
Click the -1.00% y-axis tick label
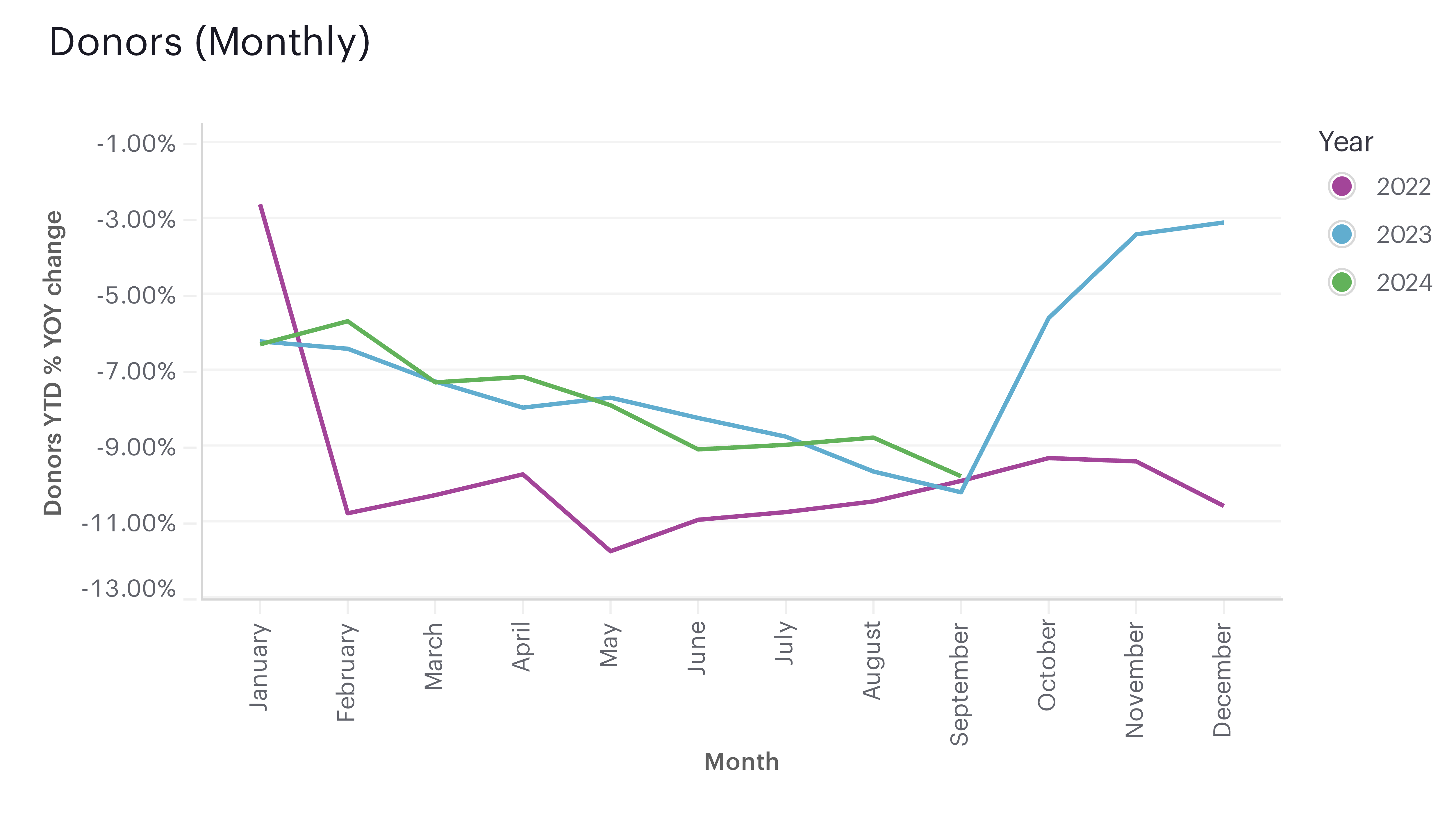coord(136,144)
